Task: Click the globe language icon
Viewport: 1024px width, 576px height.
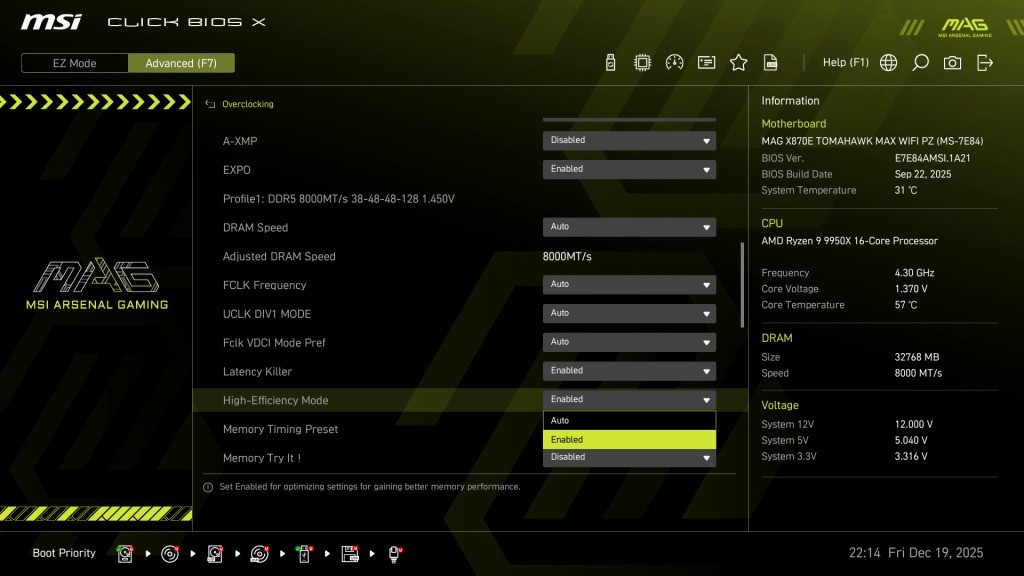Action: (888, 63)
